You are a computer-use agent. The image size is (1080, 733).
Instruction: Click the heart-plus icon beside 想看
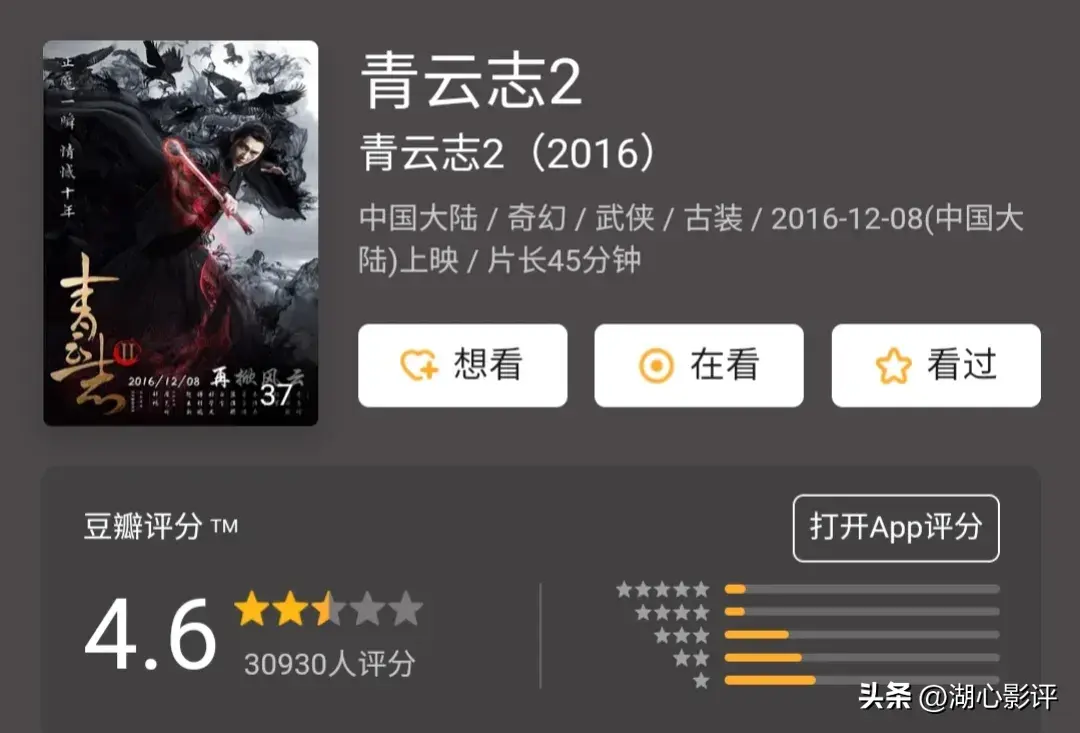coord(419,365)
